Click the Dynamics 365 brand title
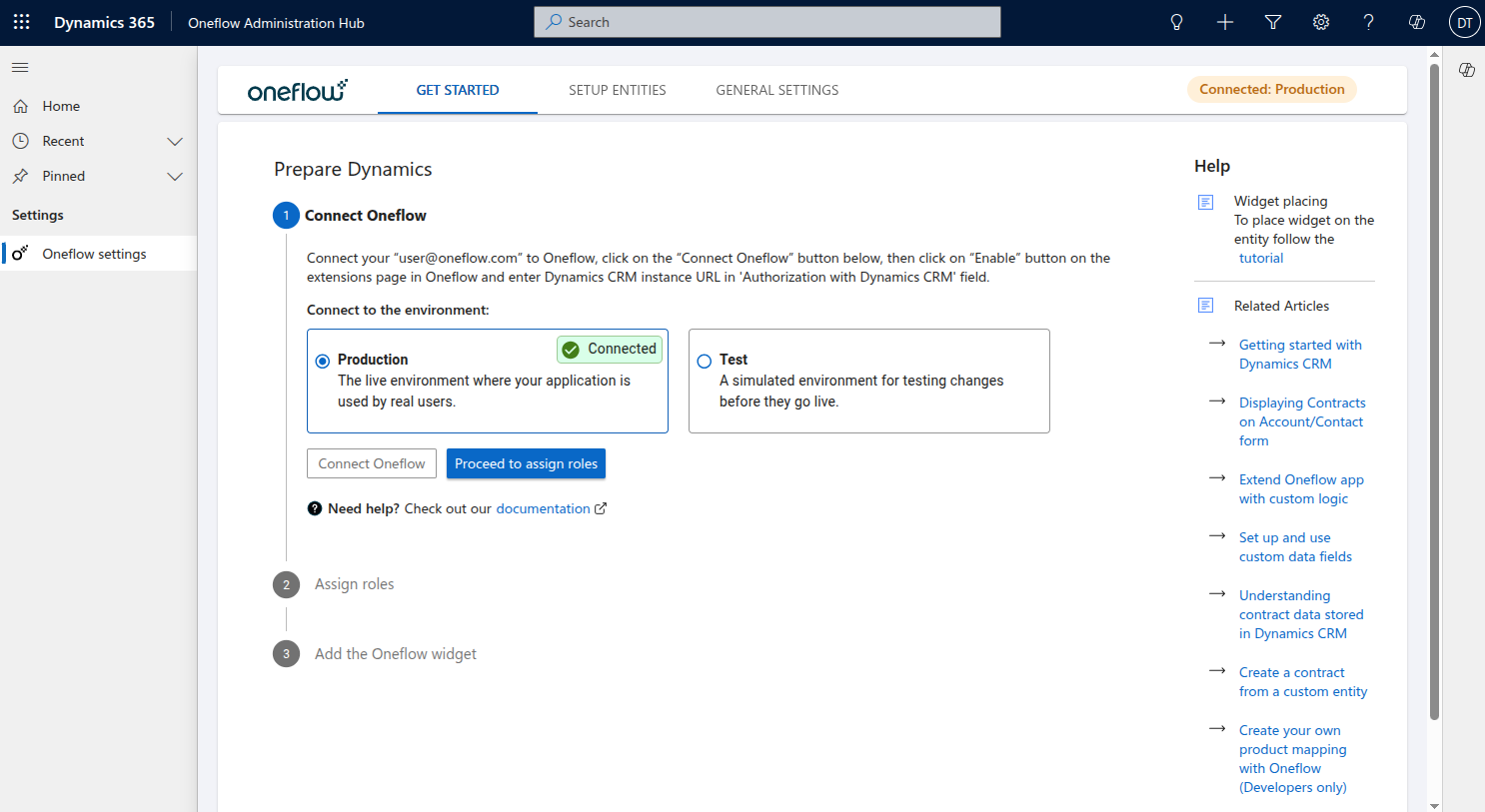 point(105,23)
